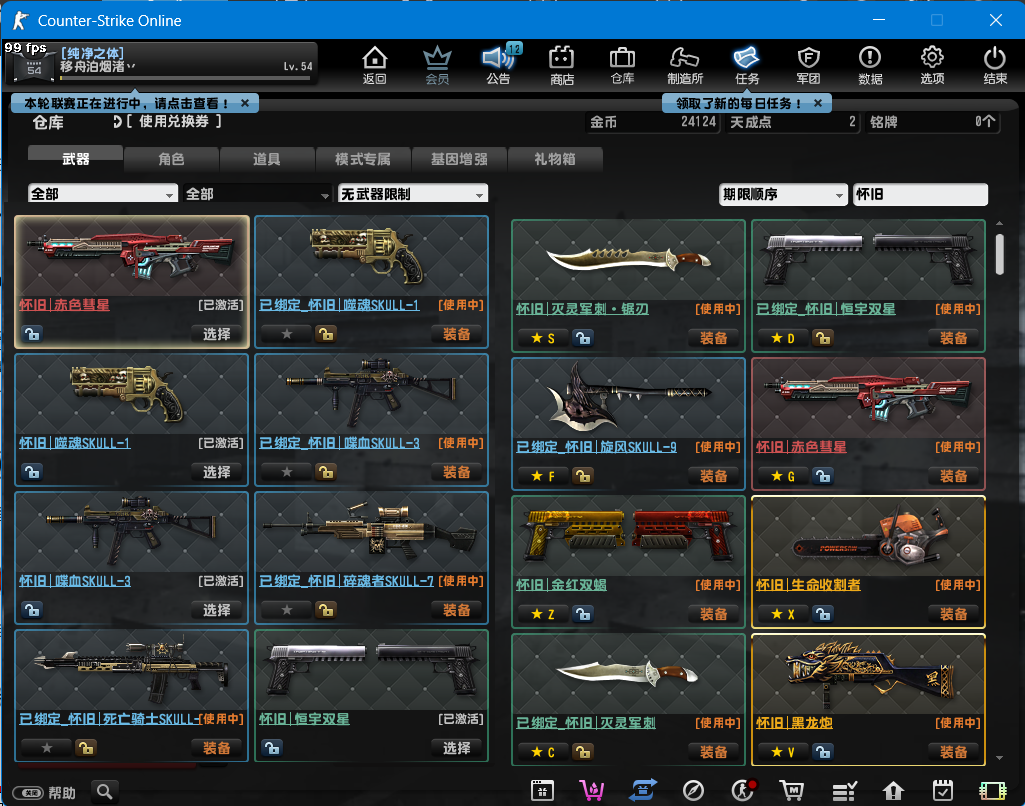
Task: Toggle lock on left 怀旧|赤色彗星 card
Action: (32, 334)
